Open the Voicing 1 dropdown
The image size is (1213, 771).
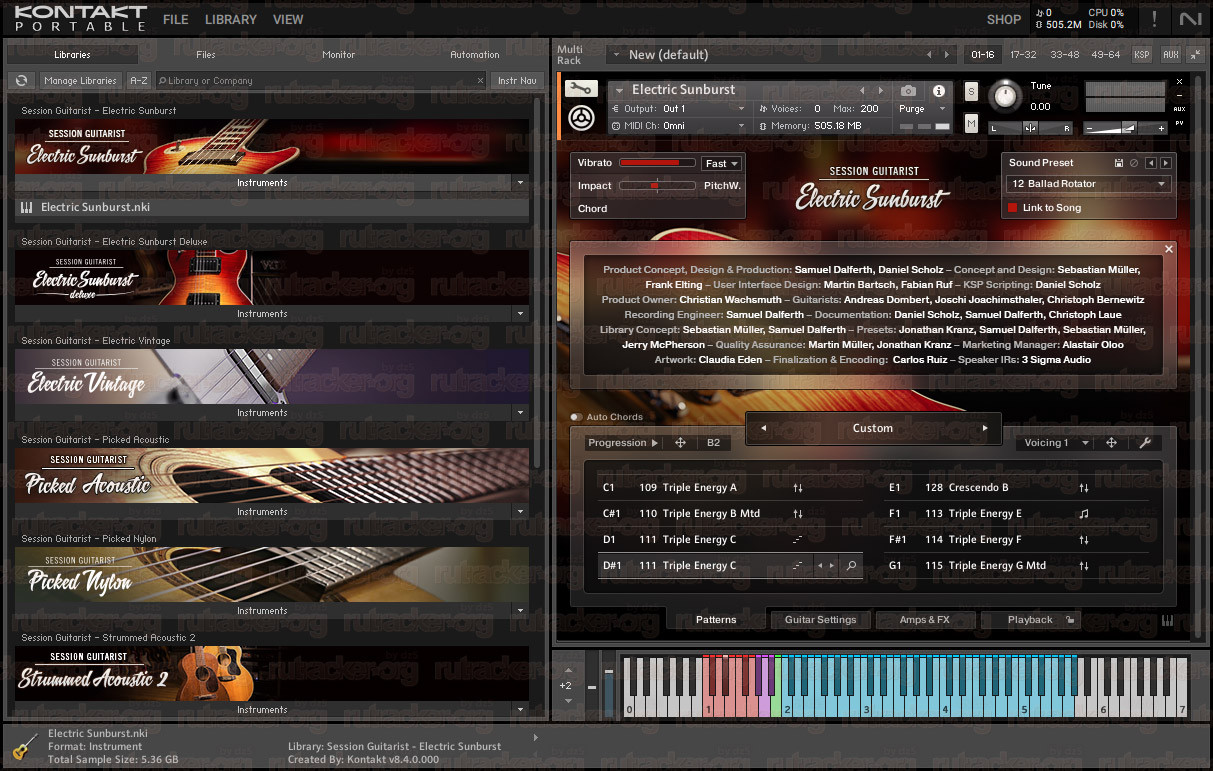1056,443
